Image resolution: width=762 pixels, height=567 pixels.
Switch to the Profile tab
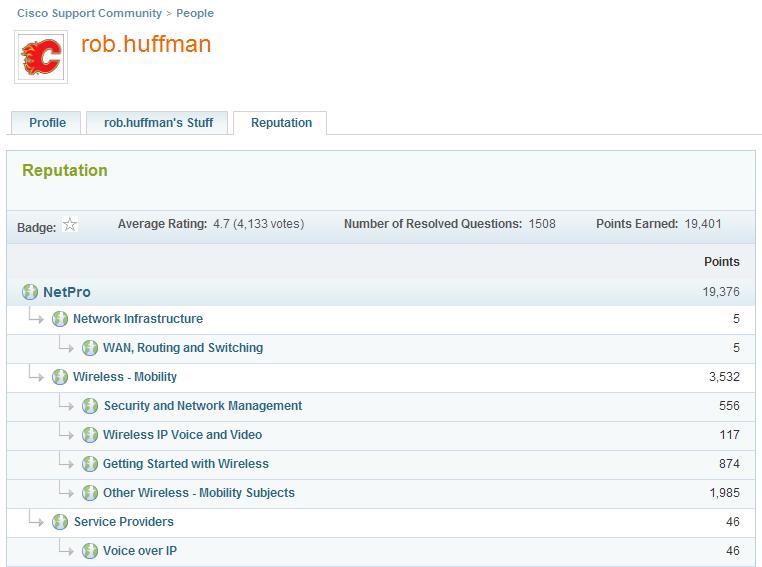(47, 122)
